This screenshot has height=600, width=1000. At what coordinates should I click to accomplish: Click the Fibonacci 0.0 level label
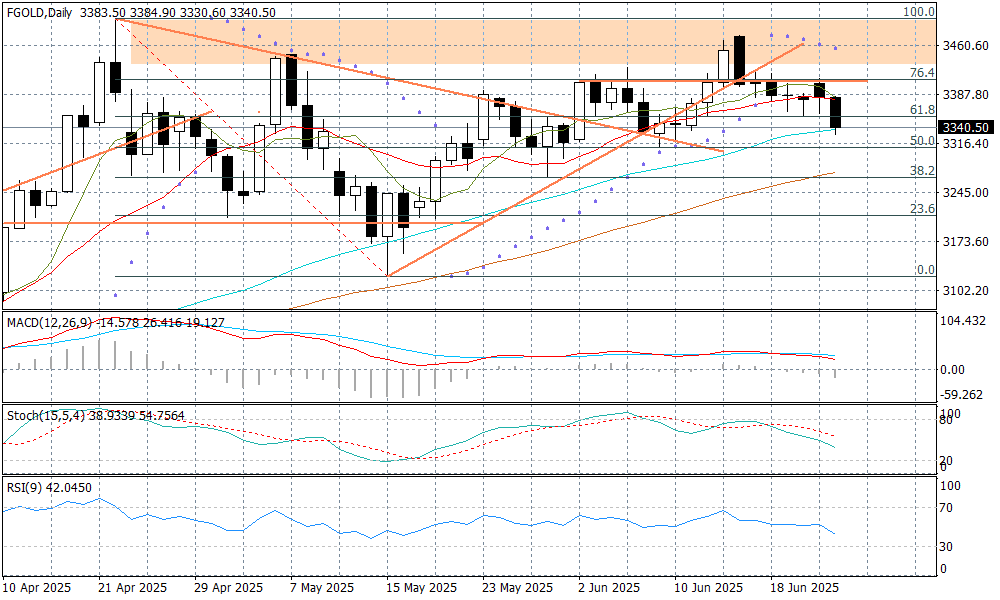925,269
